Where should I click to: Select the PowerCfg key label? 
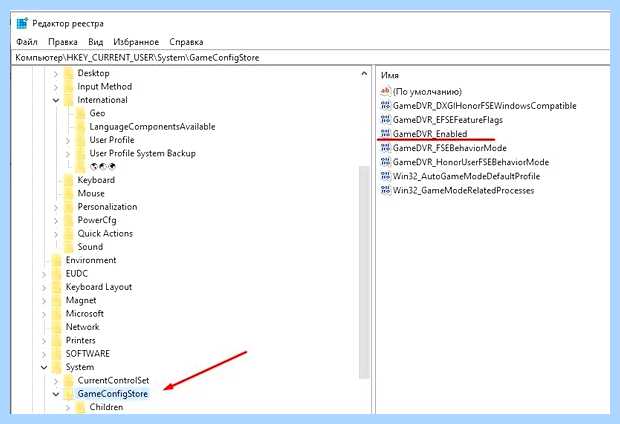(97, 220)
